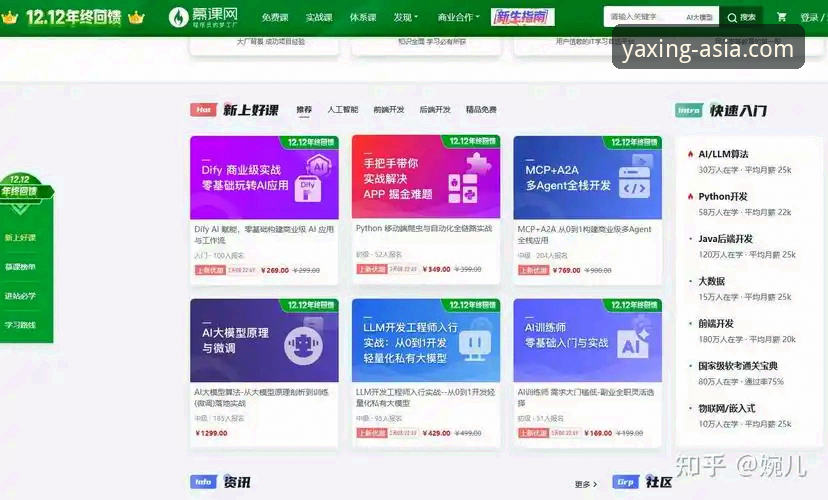Click the ¥429.00 price on LLM course

pos(436,433)
